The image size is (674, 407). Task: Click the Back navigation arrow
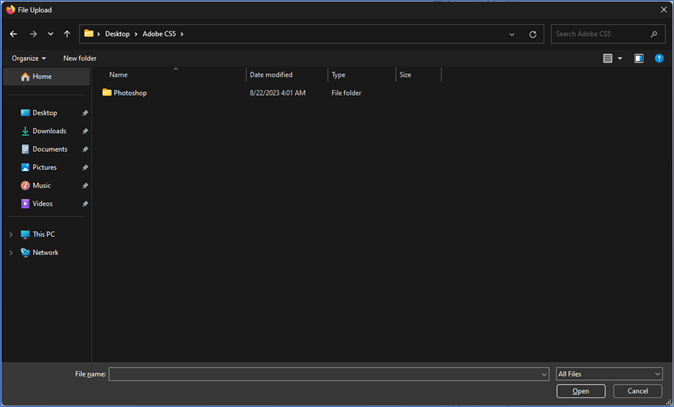[x=13, y=34]
